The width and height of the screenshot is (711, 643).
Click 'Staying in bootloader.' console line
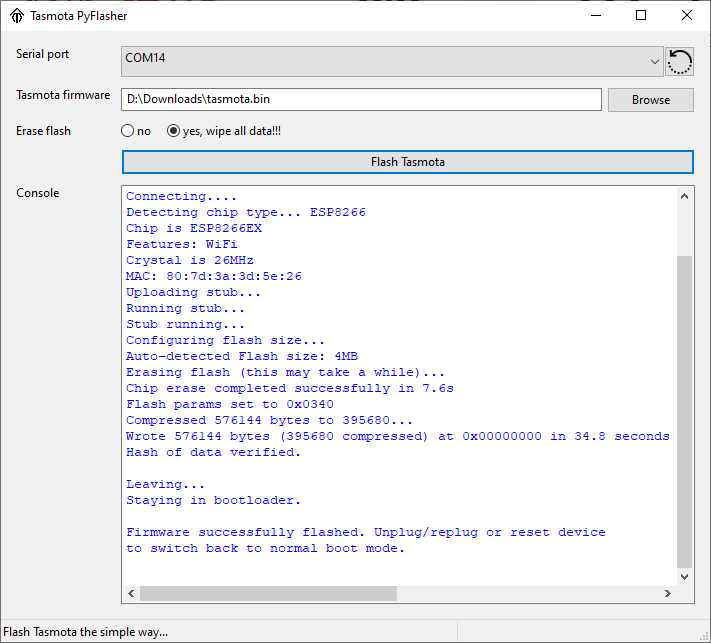(214, 501)
